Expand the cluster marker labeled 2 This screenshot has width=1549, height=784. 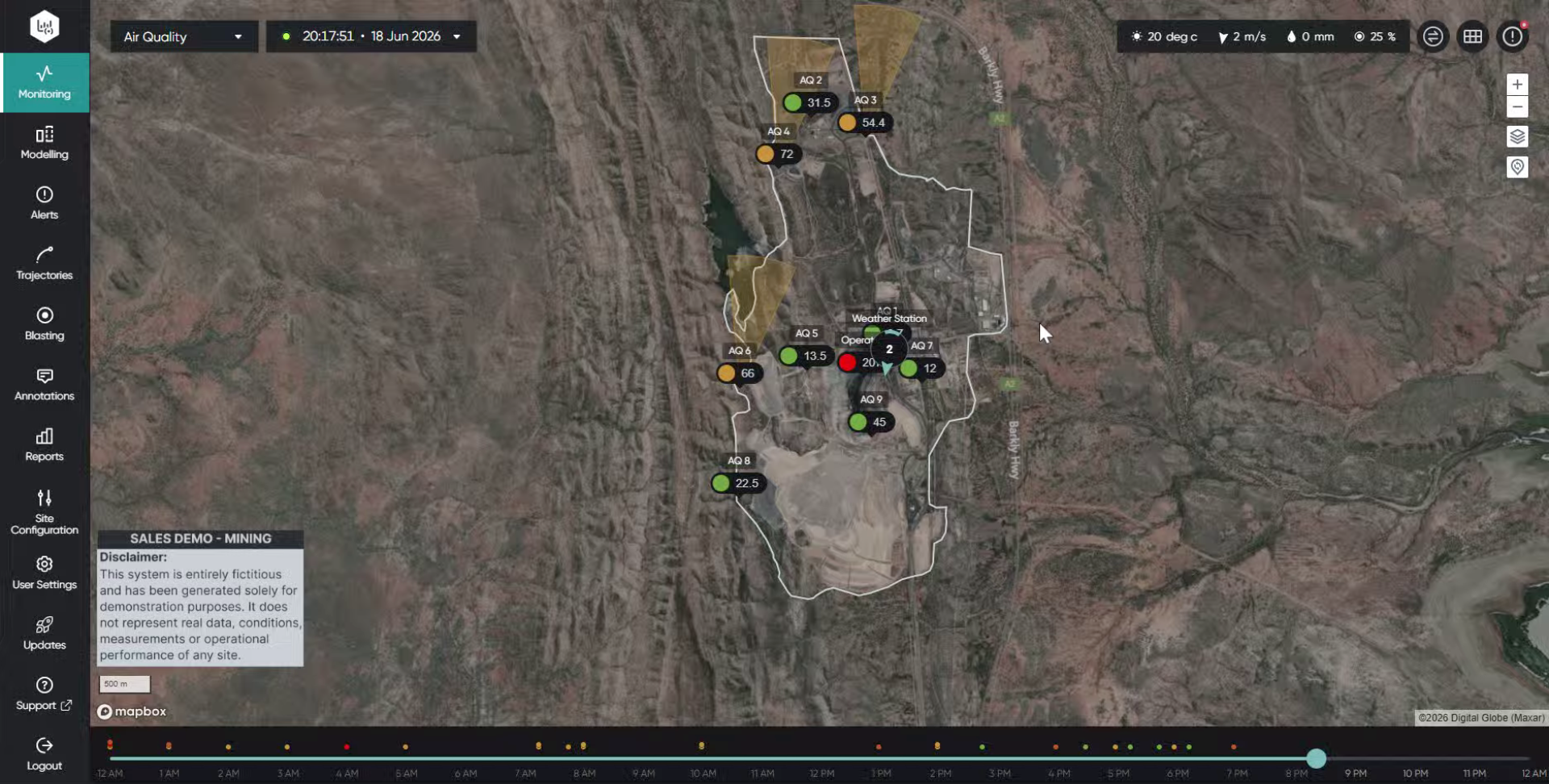(x=889, y=349)
